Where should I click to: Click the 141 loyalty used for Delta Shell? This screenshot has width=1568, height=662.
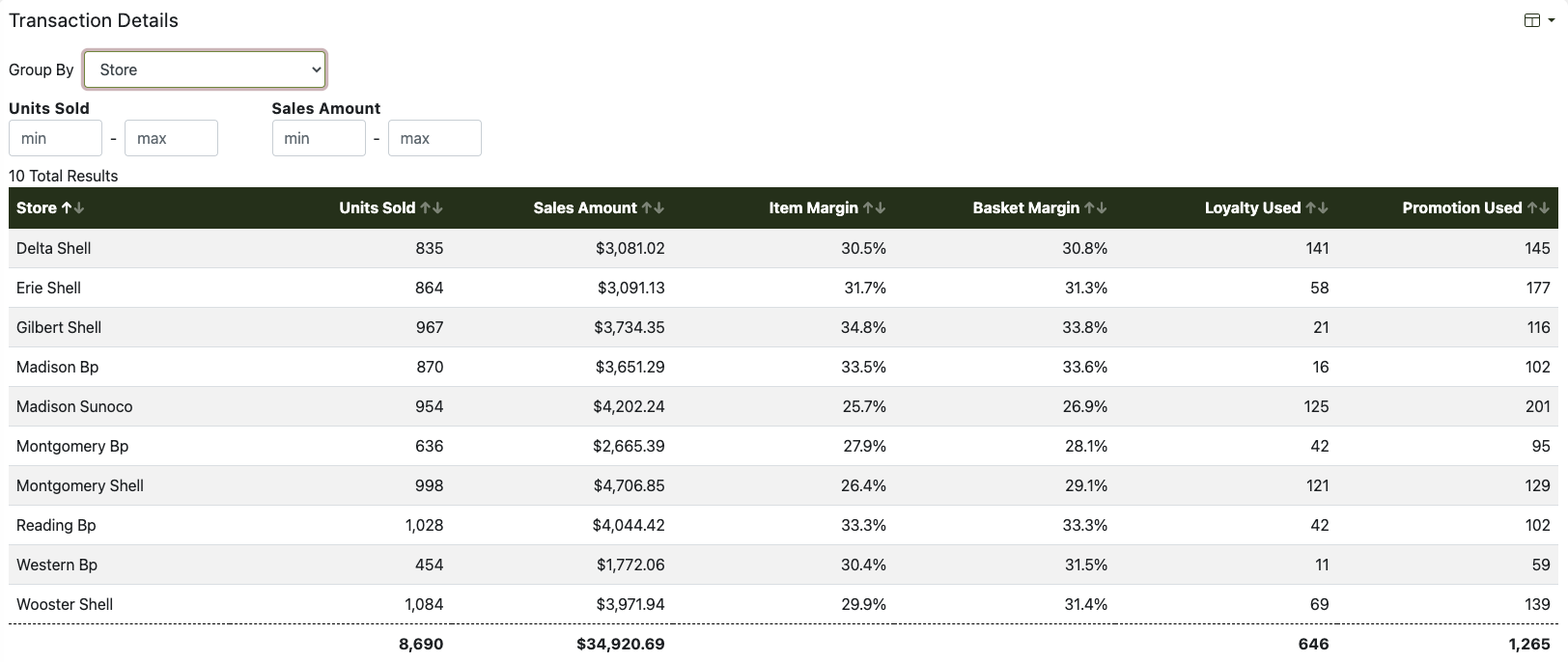pyautogui.click(x=1317, y=248)
